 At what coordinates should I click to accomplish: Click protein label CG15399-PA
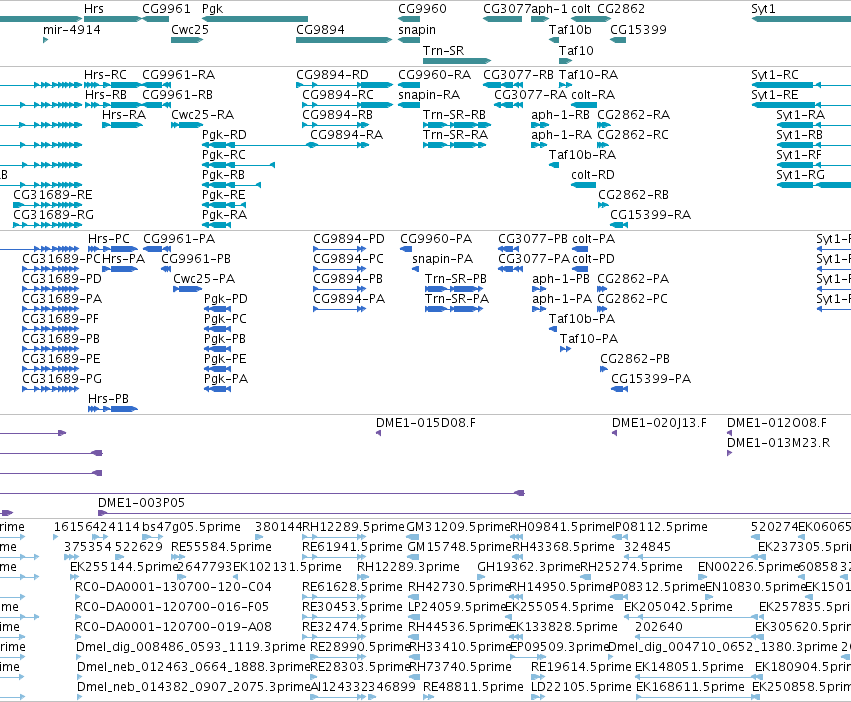point(651,378)
